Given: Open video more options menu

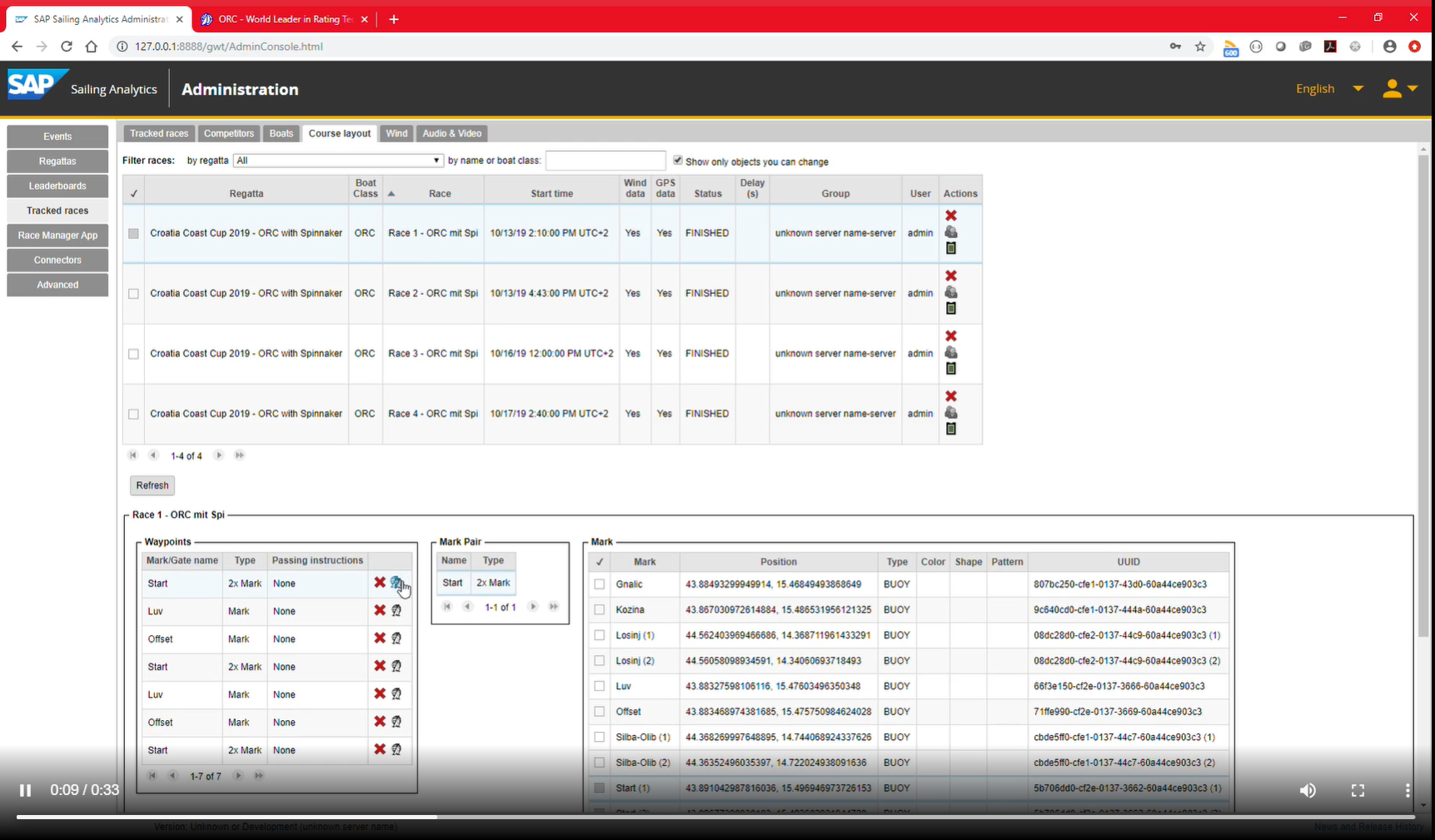Looking at the screenshot, I should (x=1408, y=790).
